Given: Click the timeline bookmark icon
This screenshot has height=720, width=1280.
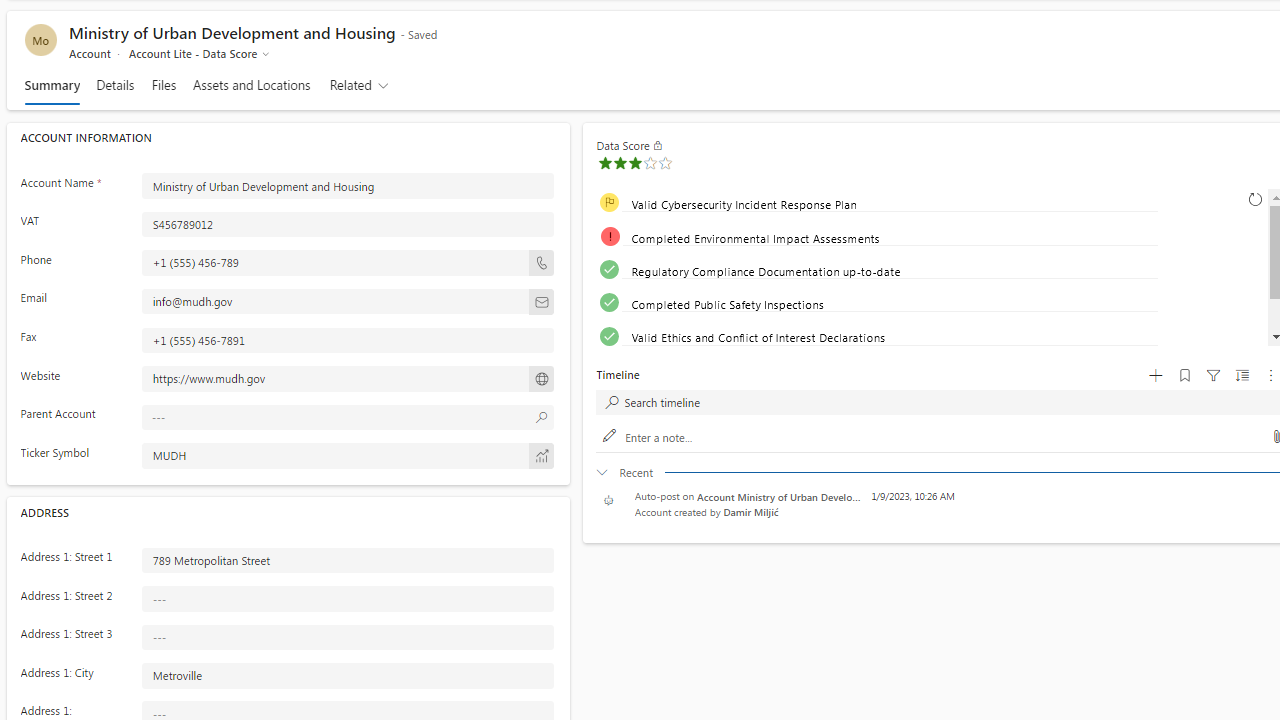Looking at the screenshot, I should click(x=1185, y=376).
